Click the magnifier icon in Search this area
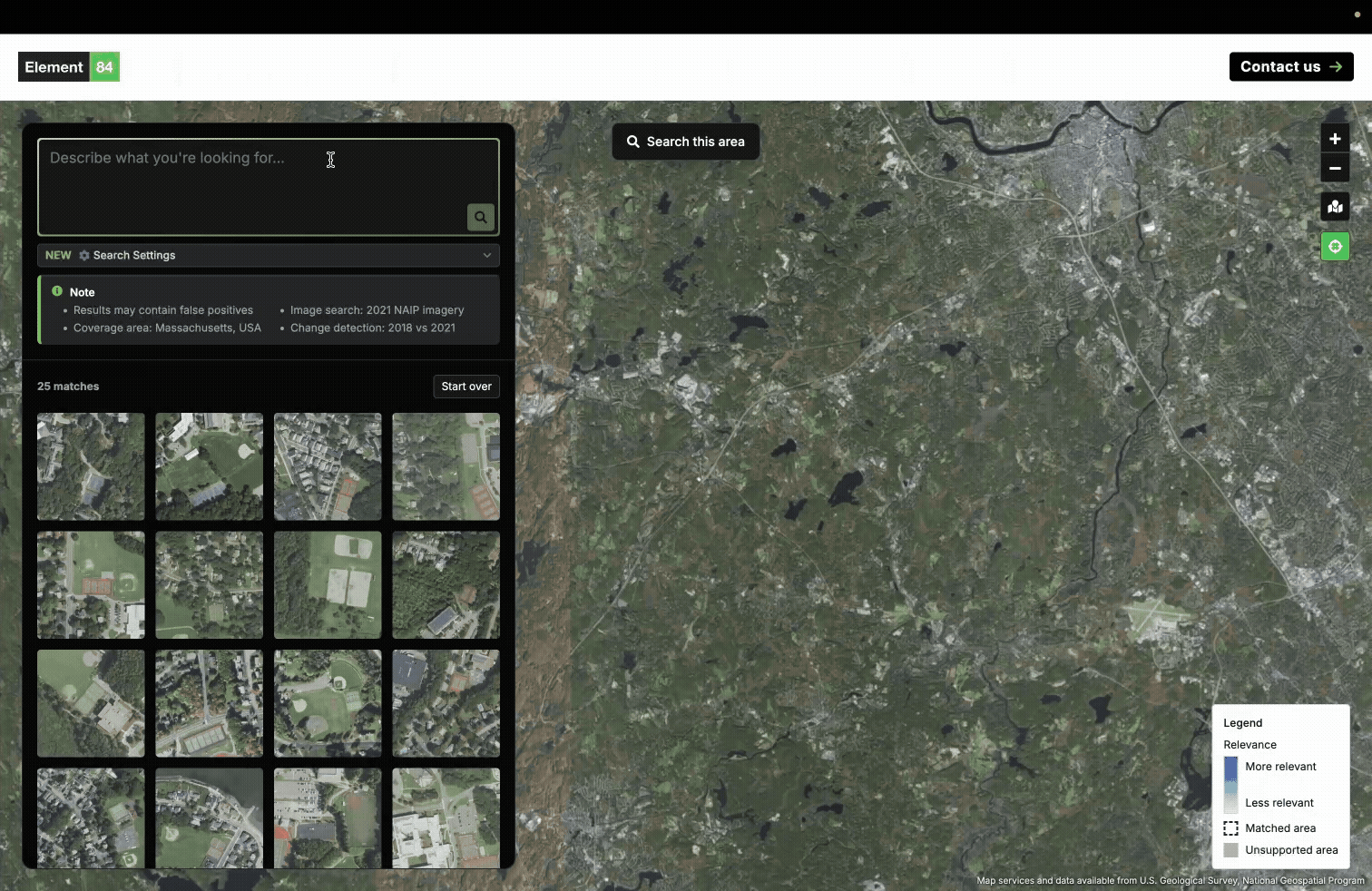Image resolution: width=1372 pixels, height=891 pixels. (x=632, y=142)
